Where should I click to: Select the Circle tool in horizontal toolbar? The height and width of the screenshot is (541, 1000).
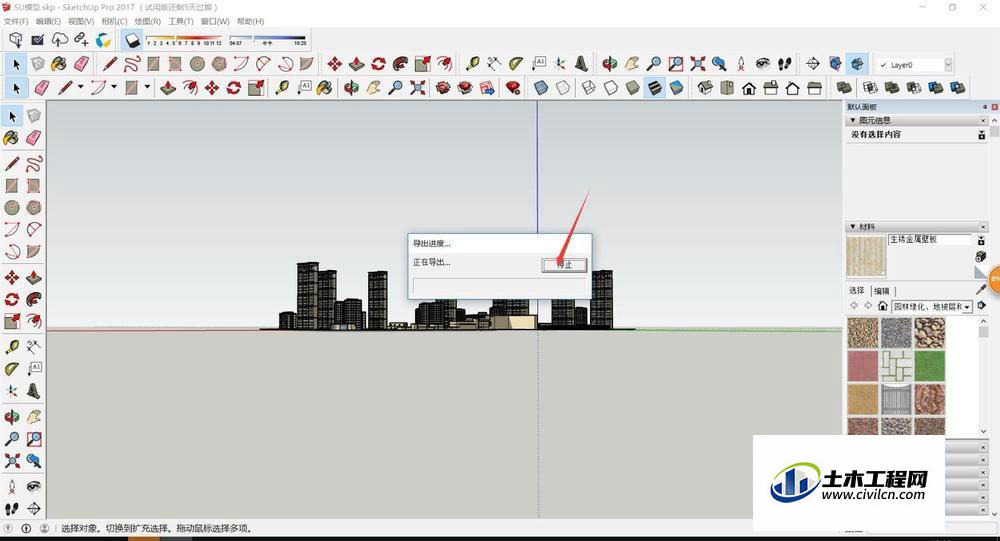pos(197,64)
